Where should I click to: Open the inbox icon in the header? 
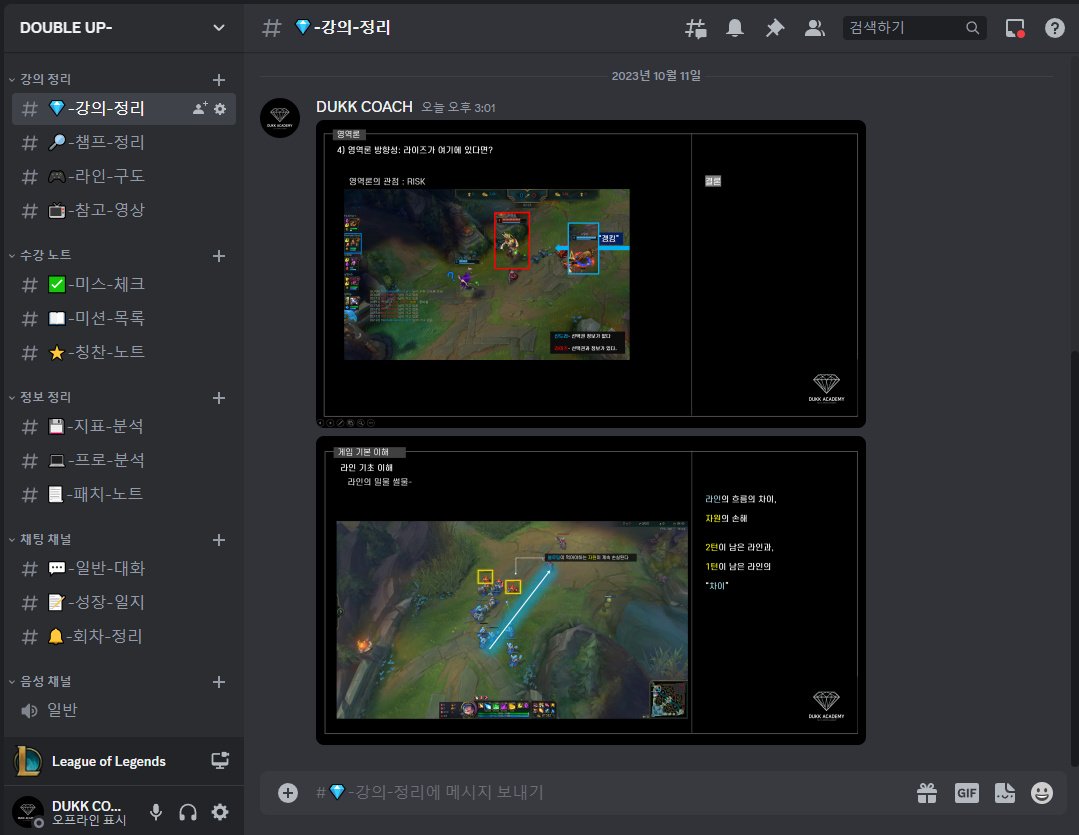pyautogui.click(x=1015, y=28)
